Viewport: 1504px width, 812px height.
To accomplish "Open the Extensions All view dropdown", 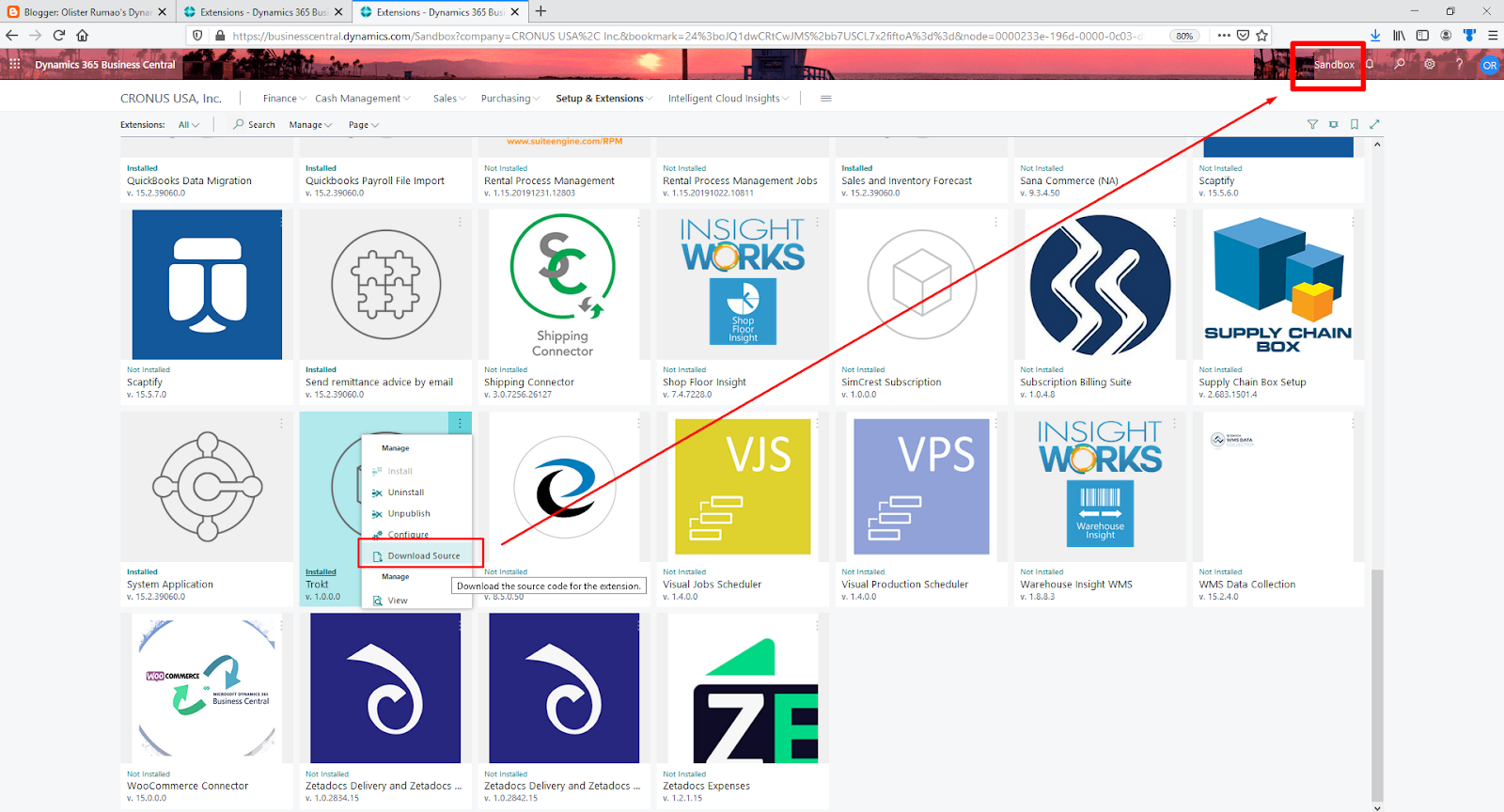I will pos(189,125).
